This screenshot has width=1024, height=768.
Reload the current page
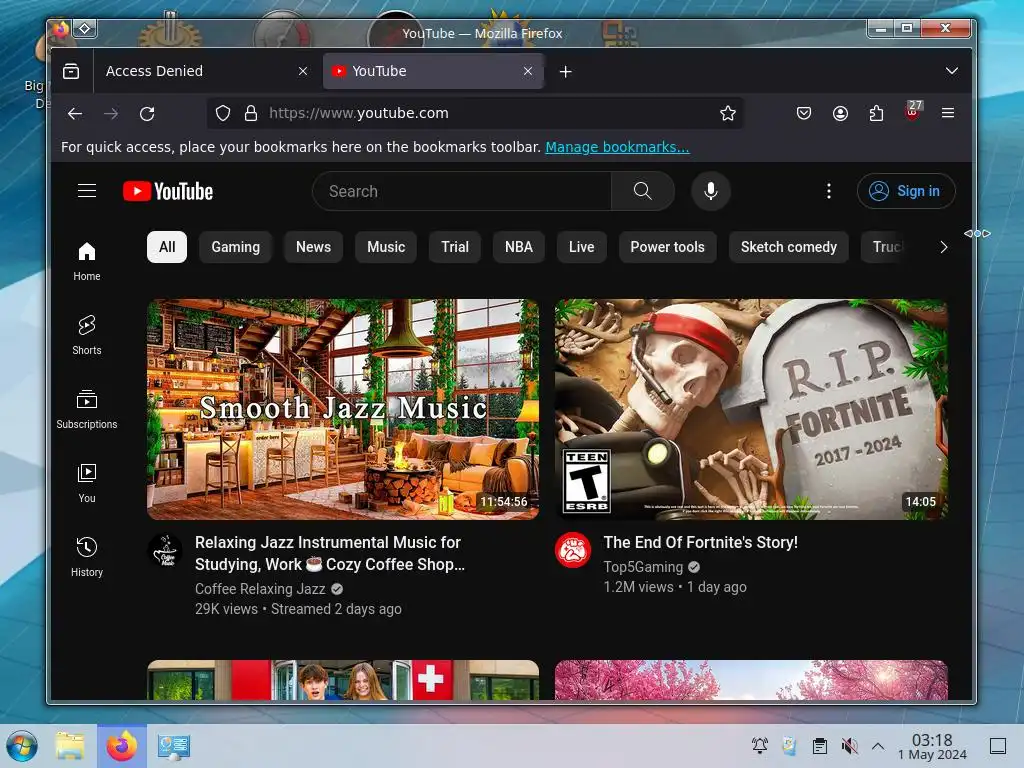pyautogui.click(x=147, y=114)
